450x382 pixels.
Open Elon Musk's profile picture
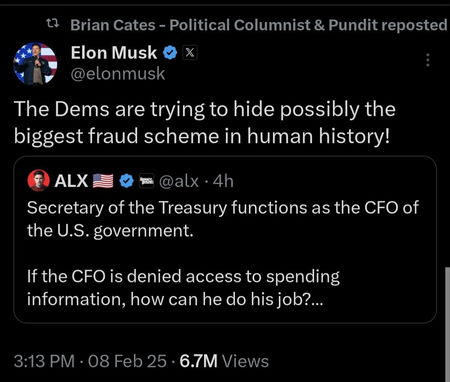coord(35,63)
